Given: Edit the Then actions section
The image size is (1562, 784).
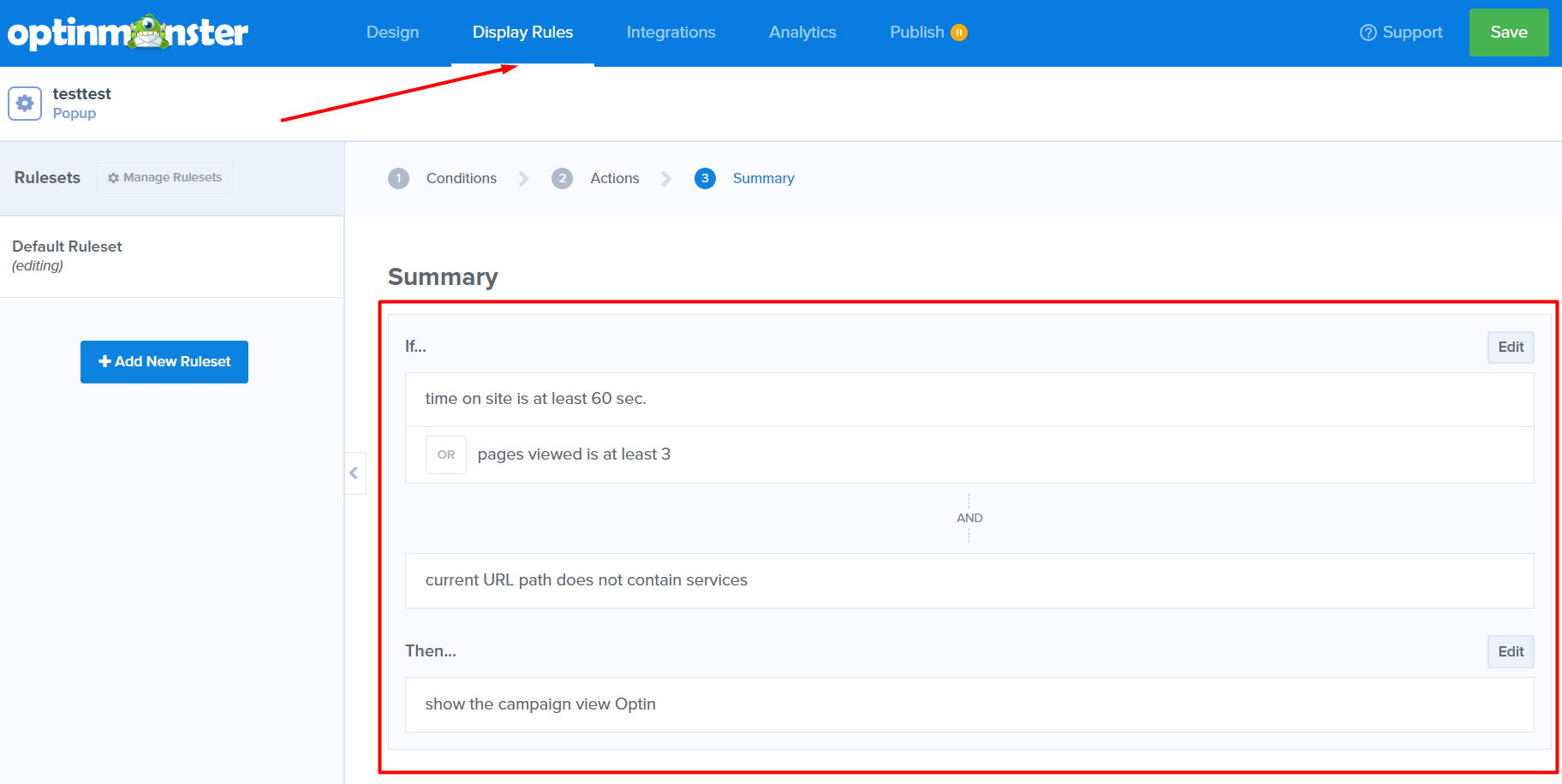Looking at the screenshot, I should coord(1510,651).
